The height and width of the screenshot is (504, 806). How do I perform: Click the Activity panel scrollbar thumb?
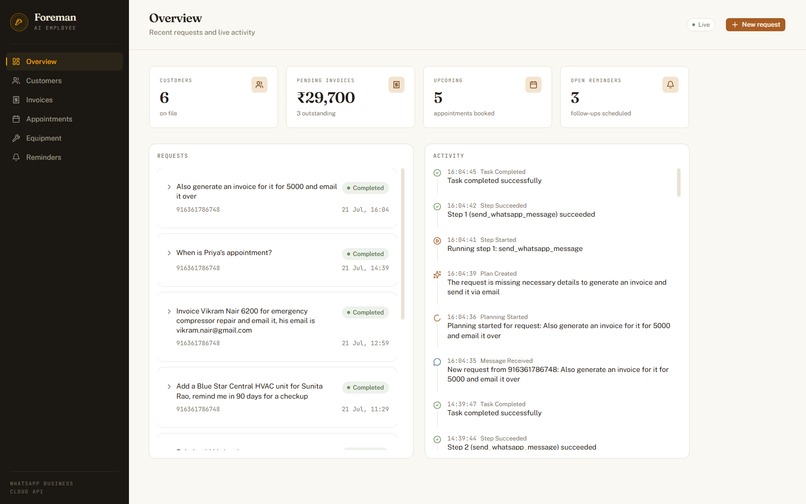(679, 183)
